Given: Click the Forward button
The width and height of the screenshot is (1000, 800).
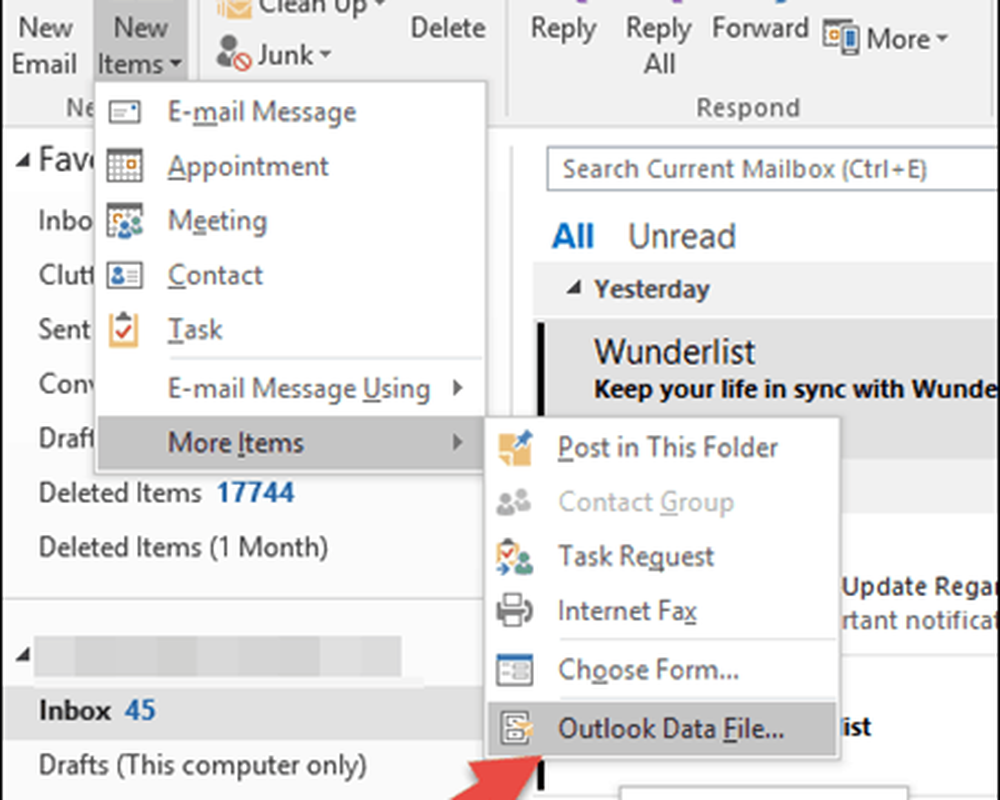Looking at the screenshot, I should click(x=761, y=29).
